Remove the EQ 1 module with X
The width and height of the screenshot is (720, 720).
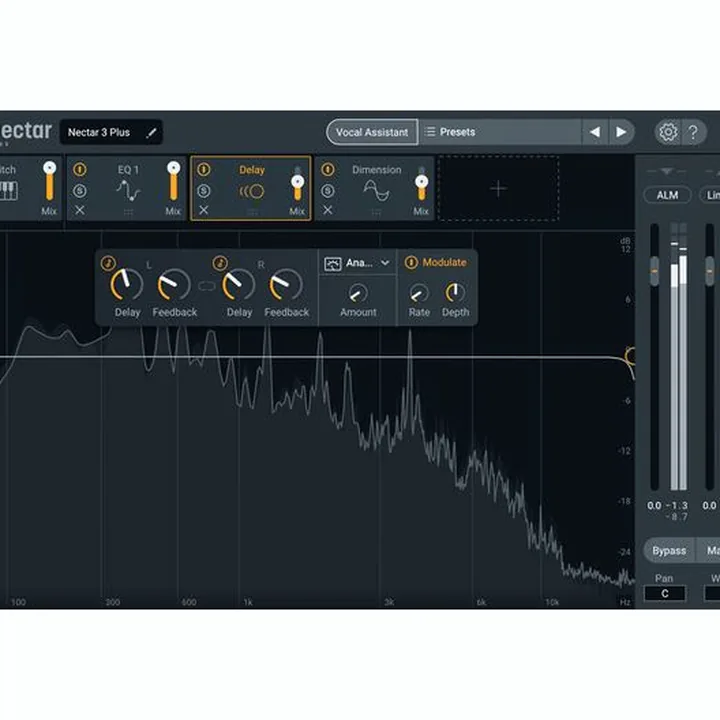click(x=80, y=210)
